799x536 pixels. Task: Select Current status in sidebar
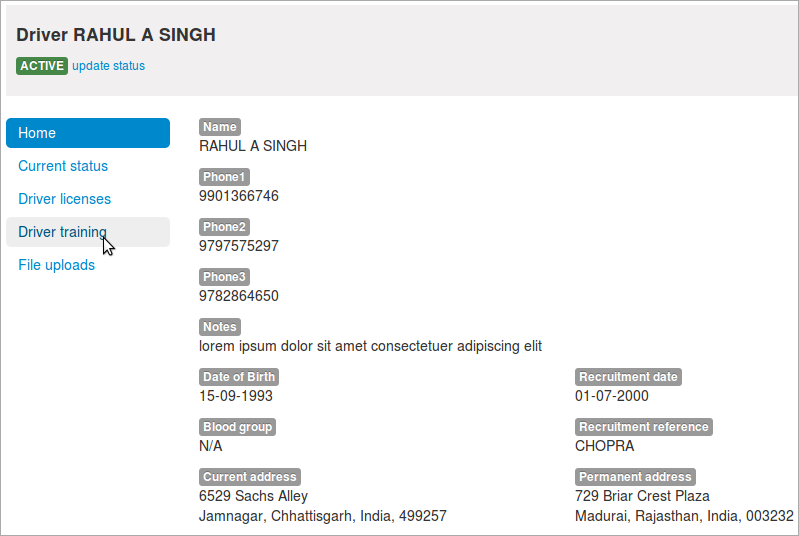63,166
